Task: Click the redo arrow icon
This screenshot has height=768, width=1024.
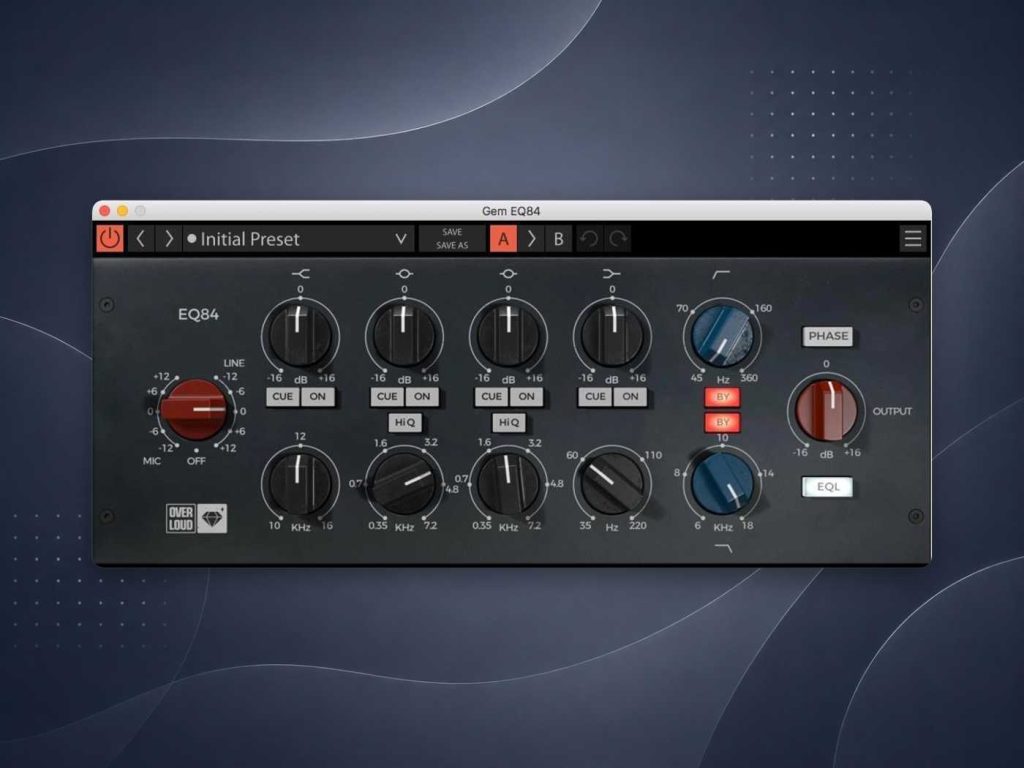Action: [617, 239]
